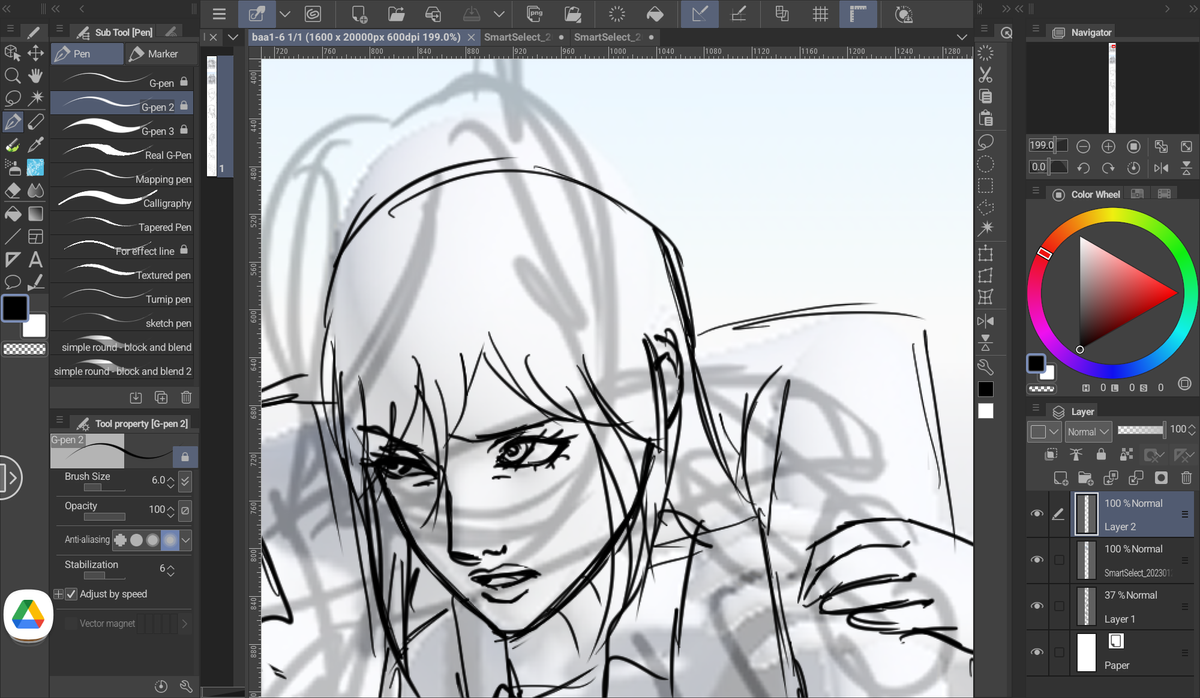The image size is (1200, 698).
Task: Select the Zoom magnifier tool
Action: tap(13, 75)
